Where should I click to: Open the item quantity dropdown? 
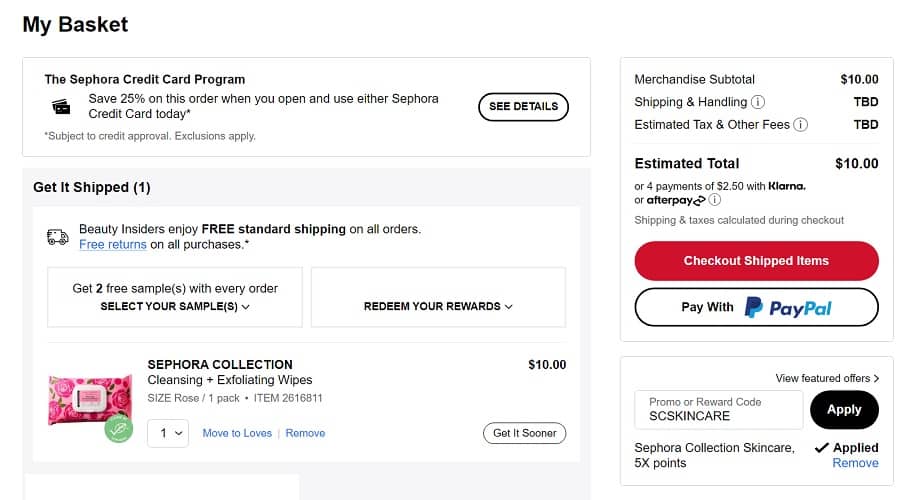[167, 433]
